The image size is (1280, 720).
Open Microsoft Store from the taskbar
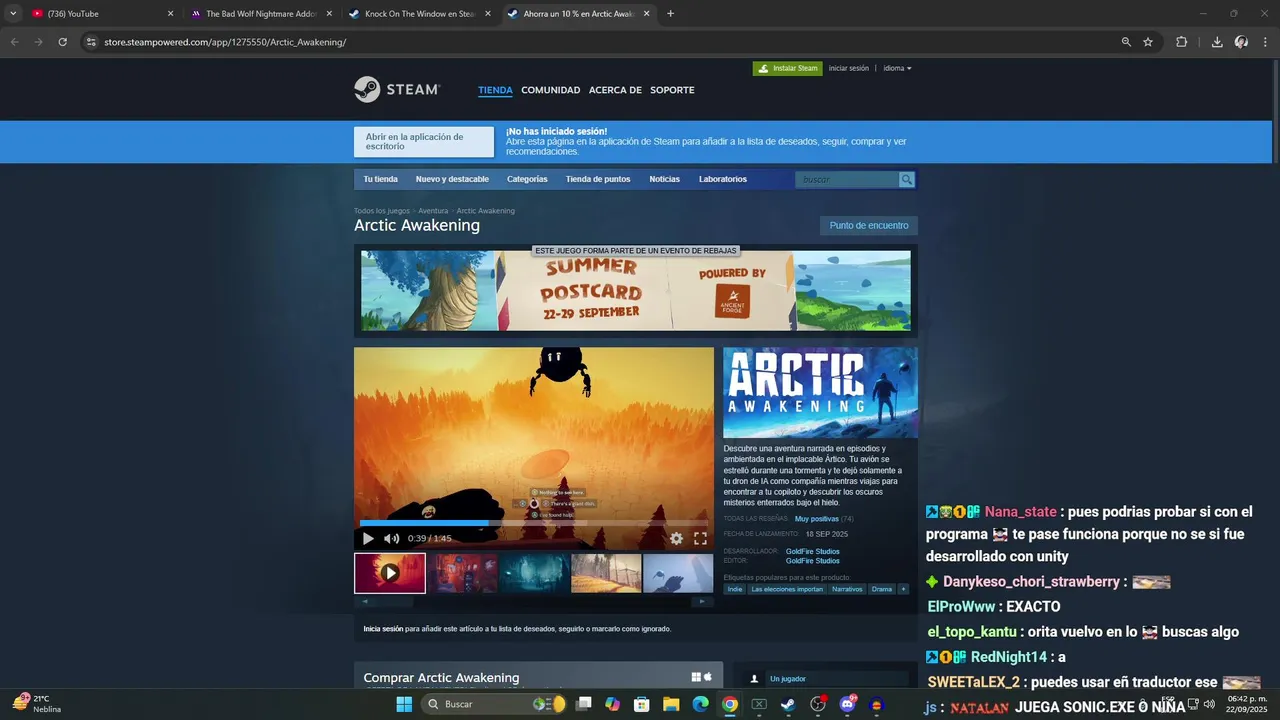pos(642,704)
